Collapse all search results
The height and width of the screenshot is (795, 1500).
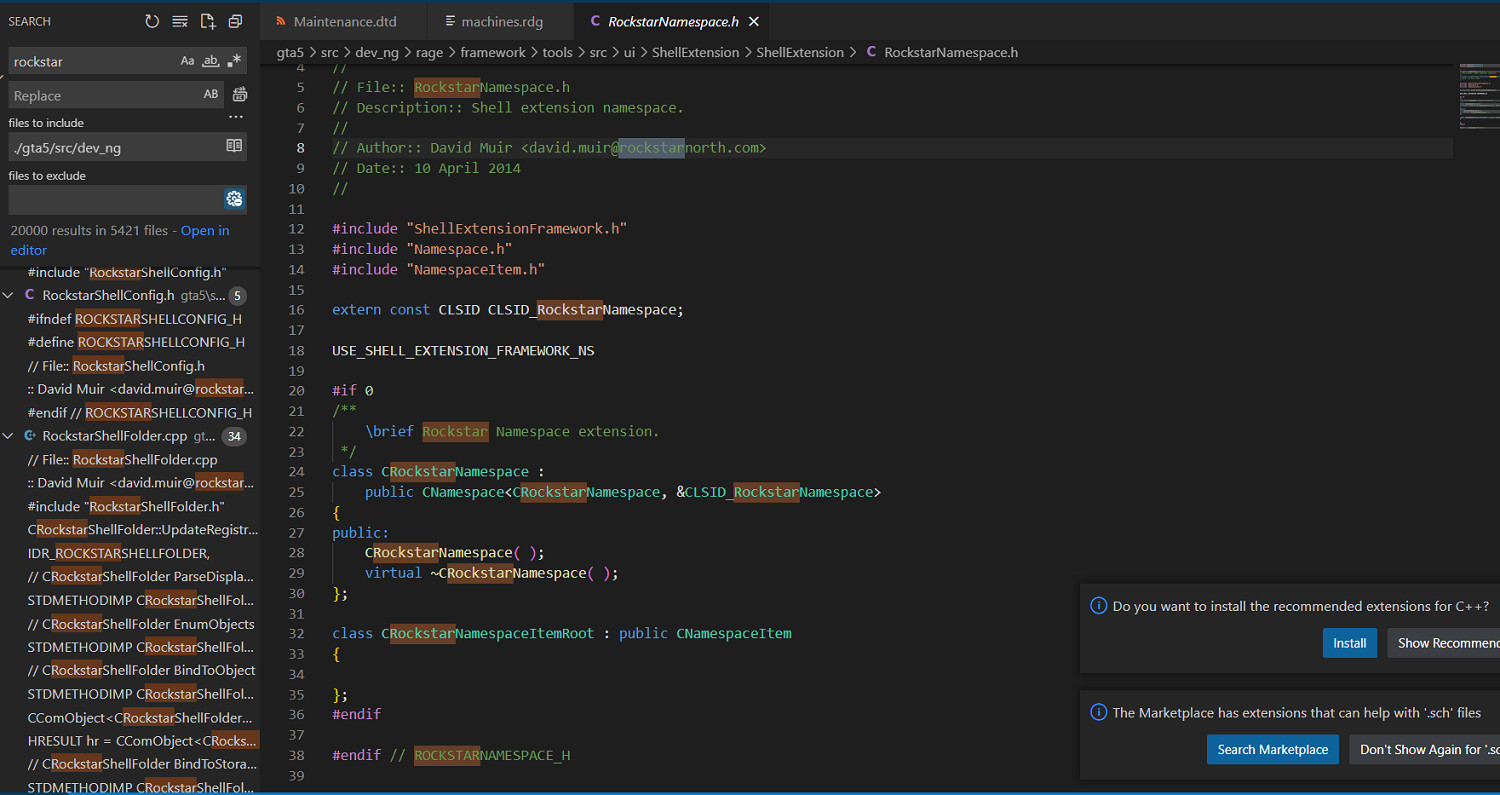(x=235, y=21)
